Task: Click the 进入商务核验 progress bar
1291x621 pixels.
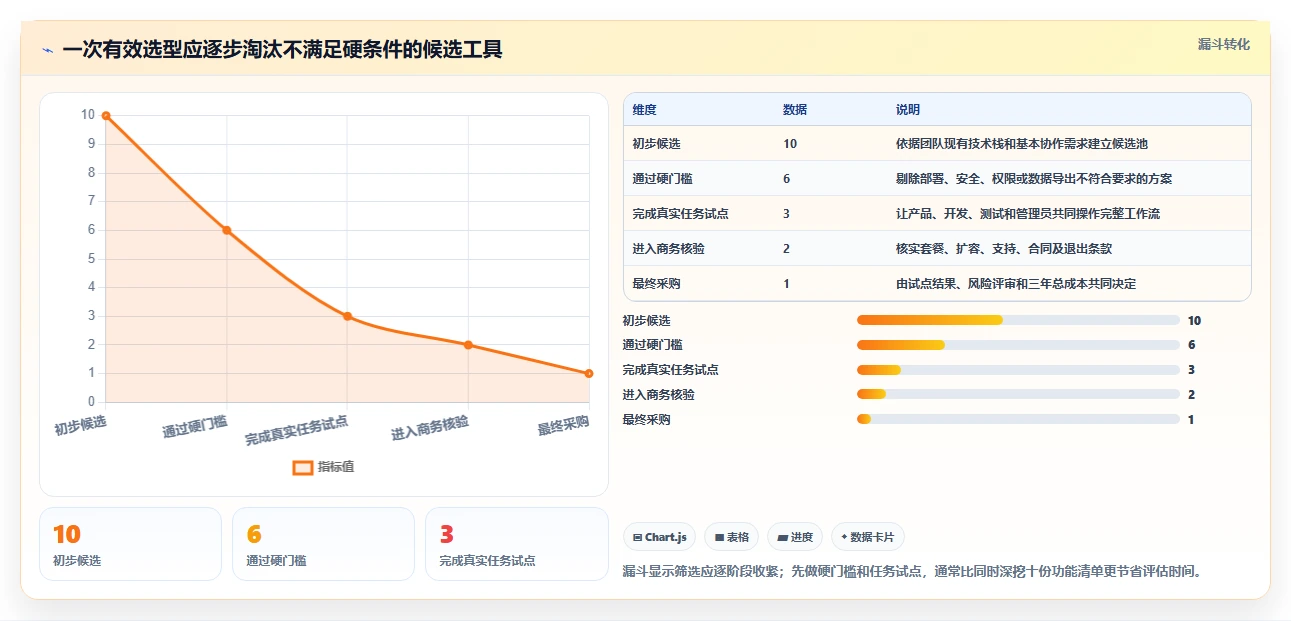Action: (1018, 395)
